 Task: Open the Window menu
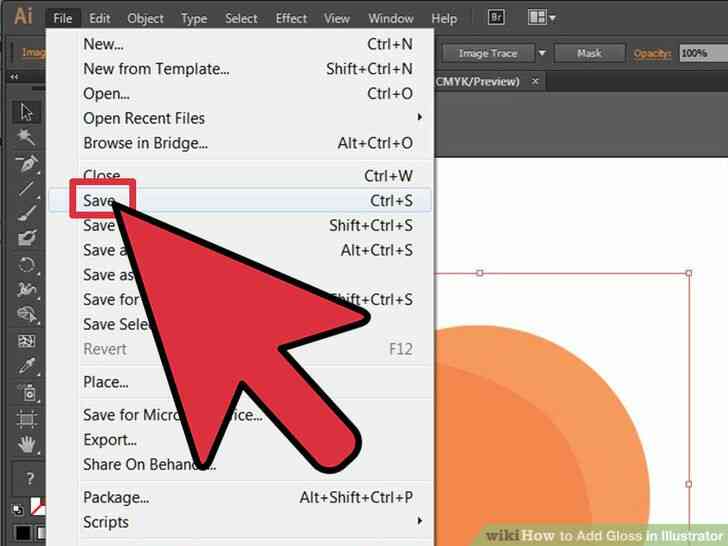click(391, 19)
